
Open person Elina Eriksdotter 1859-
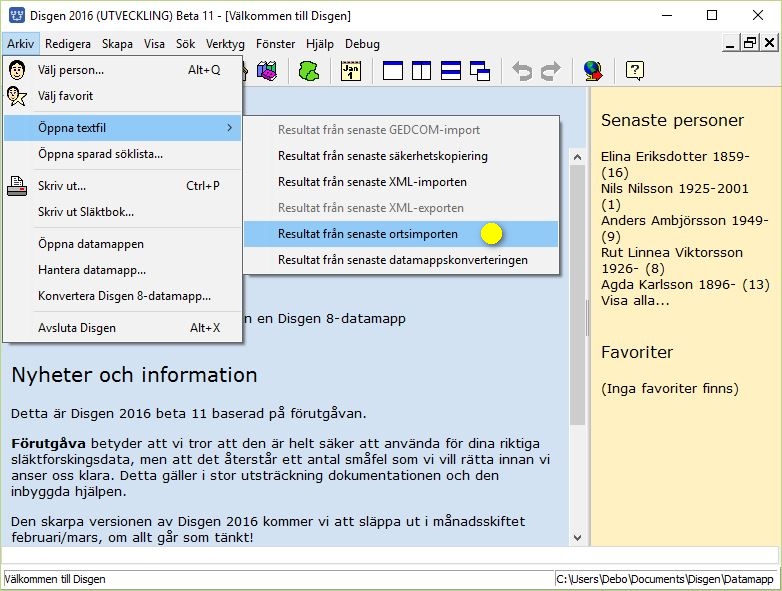675,164
